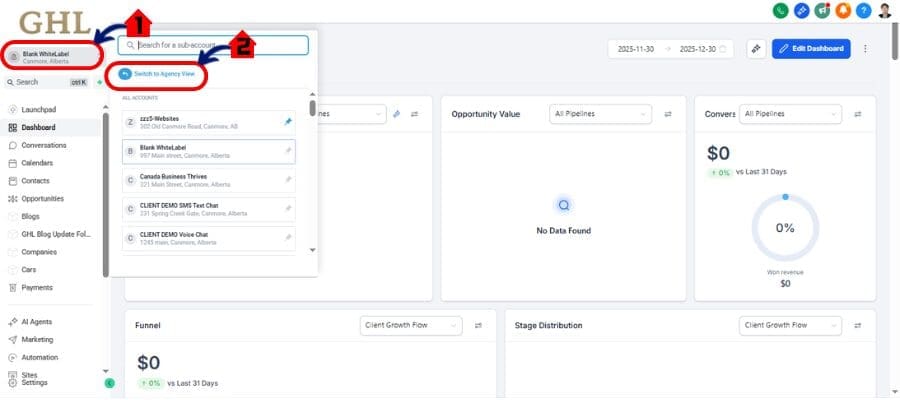Click the megaphone announcements icon
This screenshot has height=400, width=900.
tap(822, 11)
